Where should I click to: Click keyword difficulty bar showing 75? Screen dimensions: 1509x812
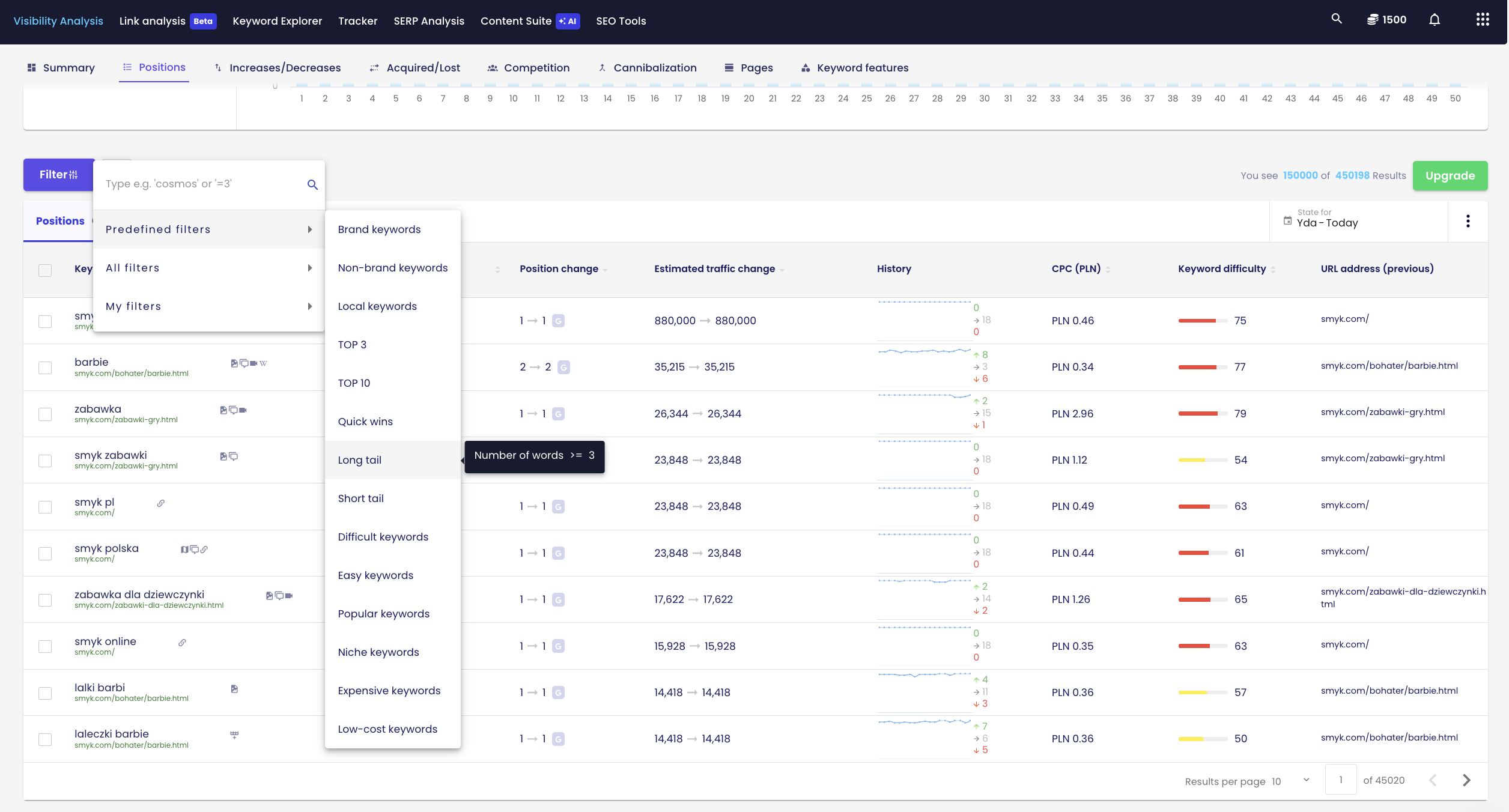(1203, 321)
